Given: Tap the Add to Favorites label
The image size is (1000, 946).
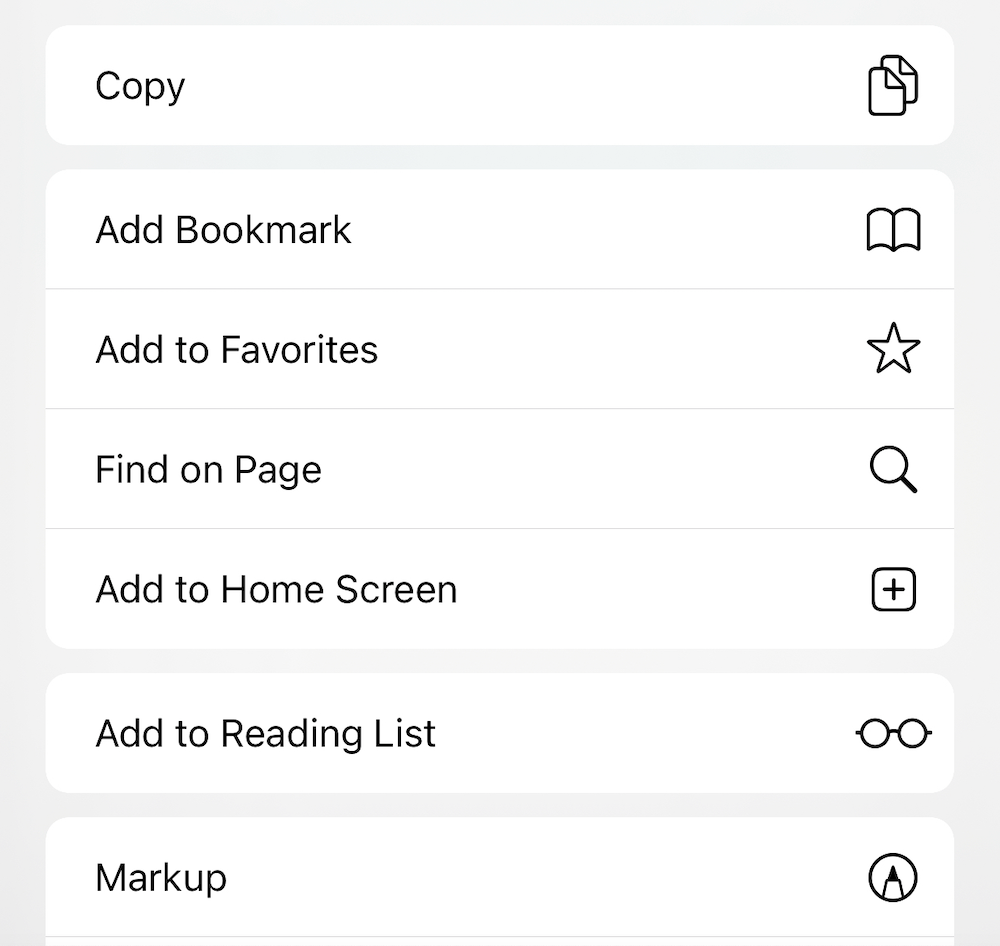Looking at the screenshot, I should 237,350.
